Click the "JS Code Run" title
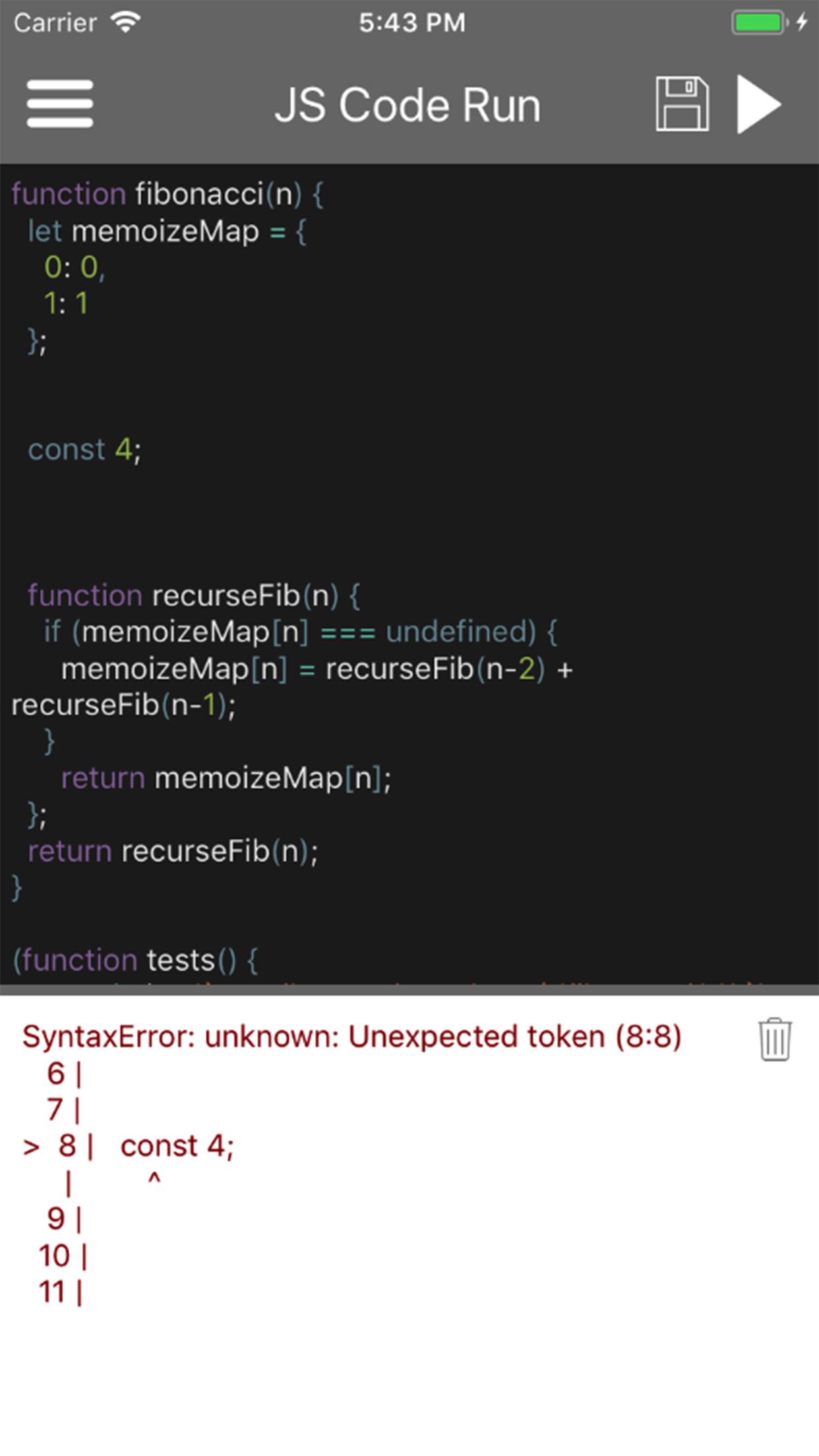The height and width of the screenshot is (1456, 819). coord(408,106)
